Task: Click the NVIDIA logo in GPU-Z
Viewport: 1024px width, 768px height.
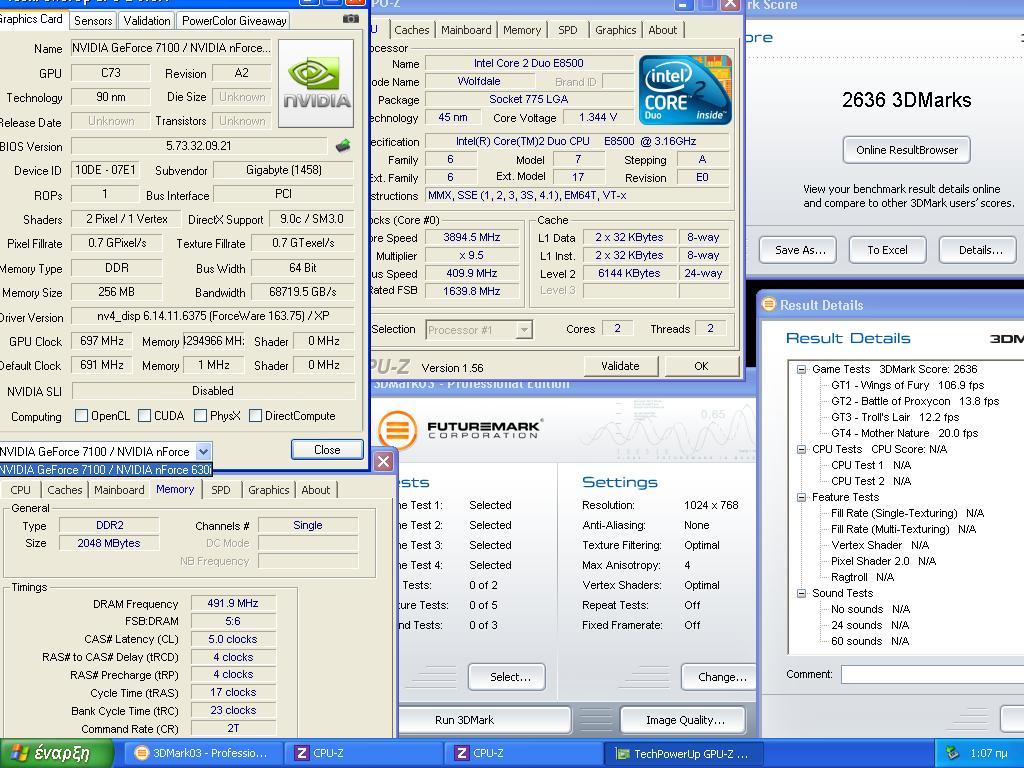Action: (x=317, y=84)
